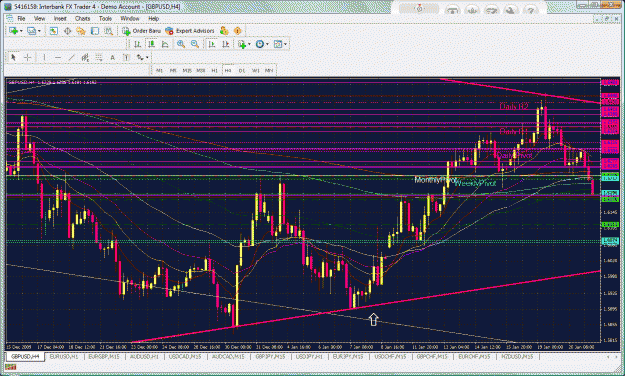The image size is (625, 376).
Task: Toggle chart Auto Scroll
Action: tap(212, 44)
